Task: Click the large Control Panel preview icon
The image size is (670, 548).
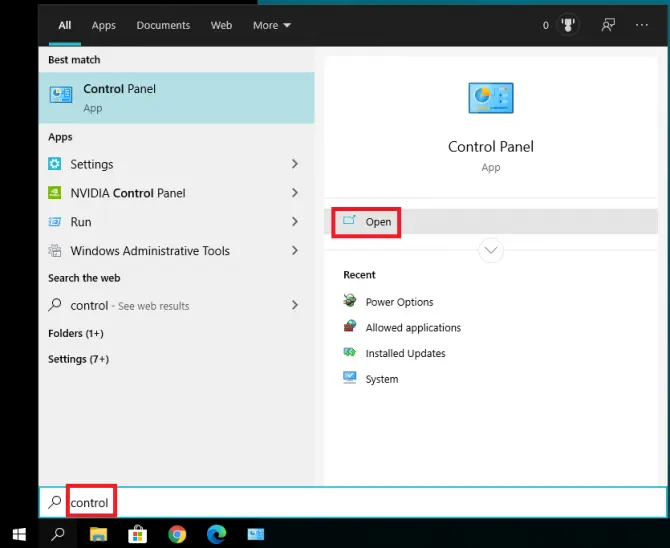Action: pyautogui.click(x=491, y=98)
